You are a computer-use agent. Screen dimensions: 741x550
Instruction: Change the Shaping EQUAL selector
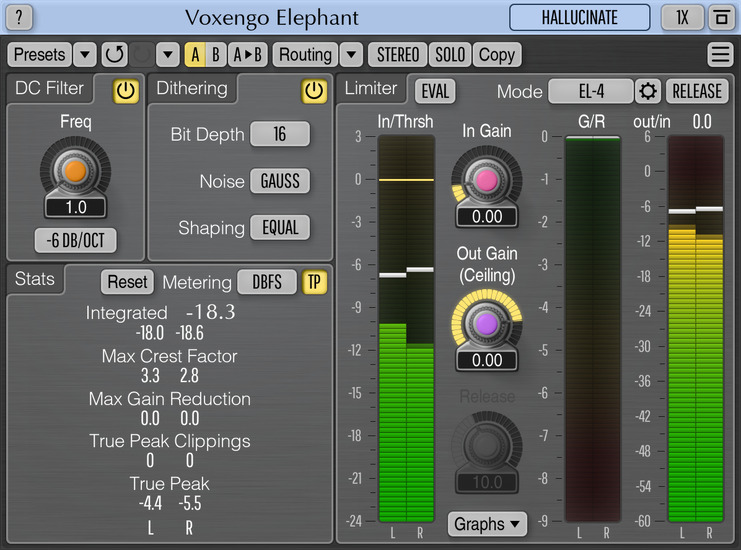point(280,228)
